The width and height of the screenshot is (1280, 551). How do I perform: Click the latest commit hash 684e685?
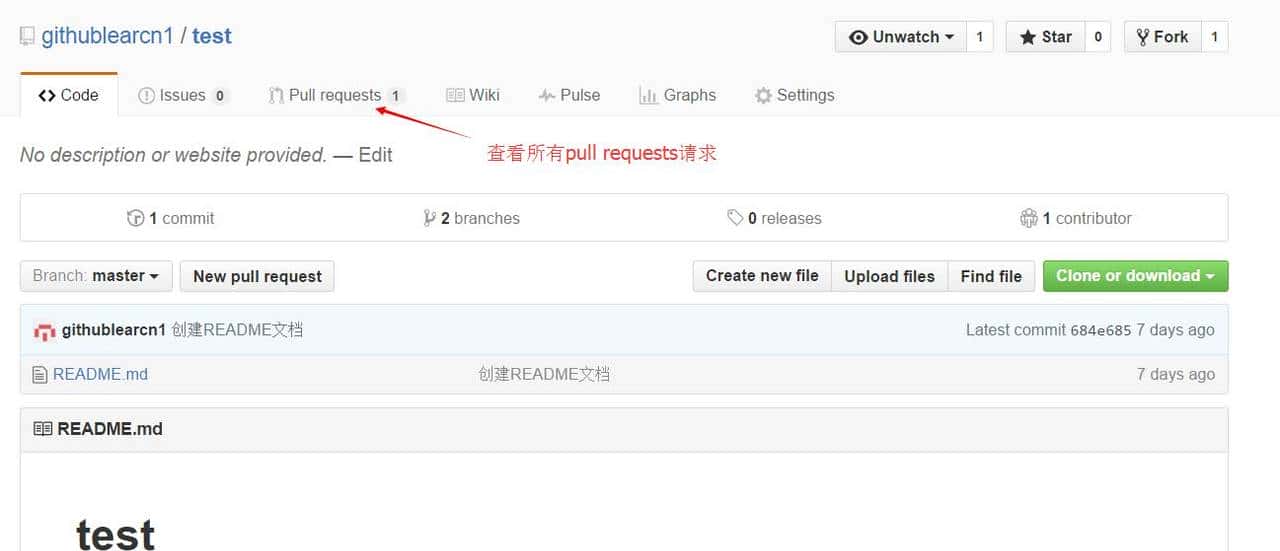pos(1100,330)
